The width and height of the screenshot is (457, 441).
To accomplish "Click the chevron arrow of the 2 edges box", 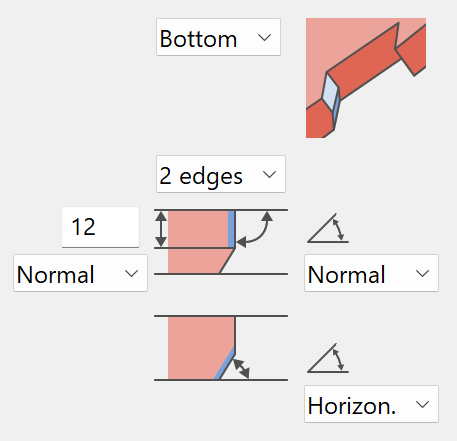I will pos(269,175).
